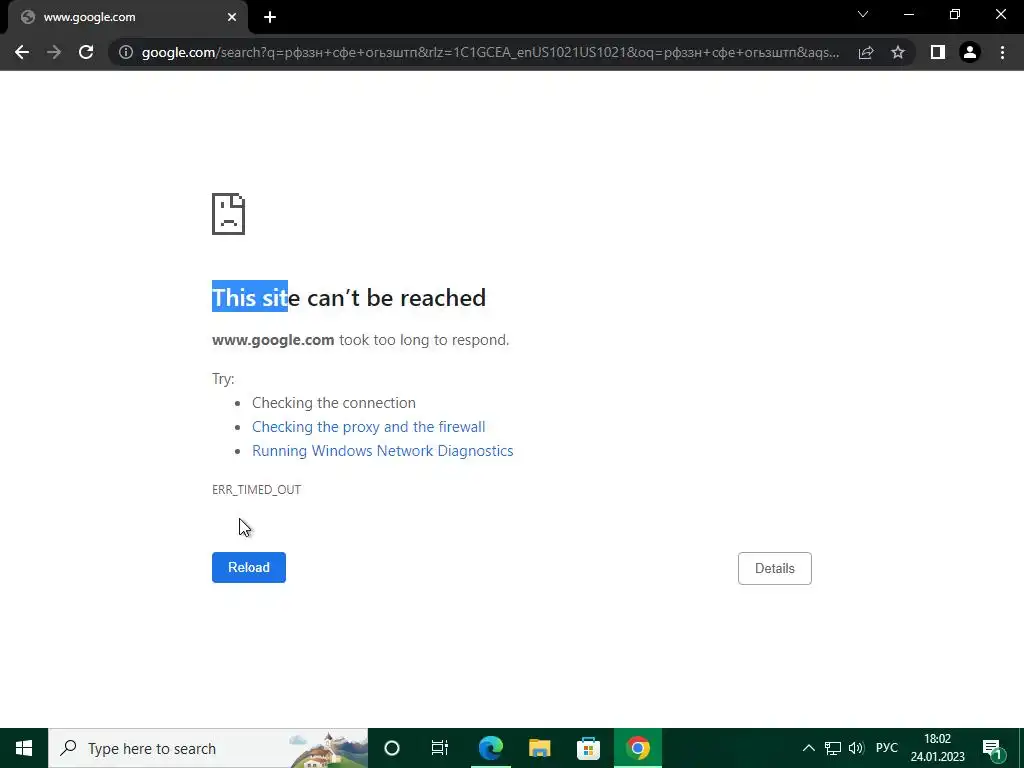Open clock and date 18:02 24.01.2023
Viewport: 1024px width, 768px height.
[938, 748]
